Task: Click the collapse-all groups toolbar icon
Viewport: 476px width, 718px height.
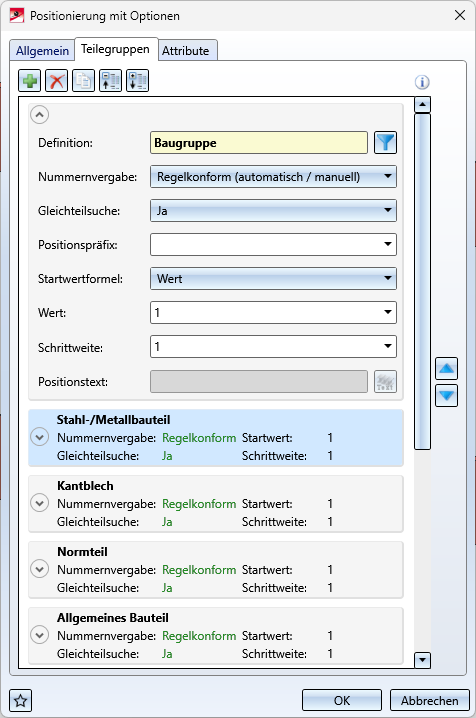Action: pos(111,81)
